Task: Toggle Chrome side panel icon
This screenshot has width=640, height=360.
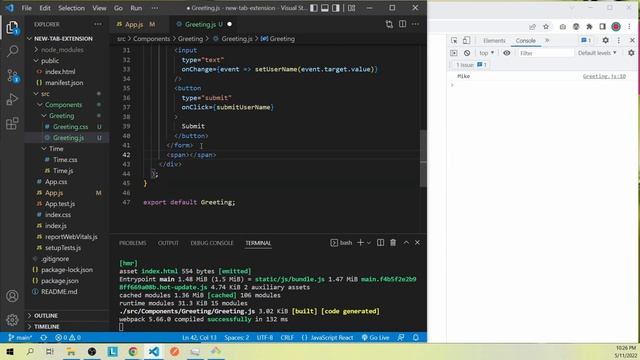Action: click(x=602, y=27)
